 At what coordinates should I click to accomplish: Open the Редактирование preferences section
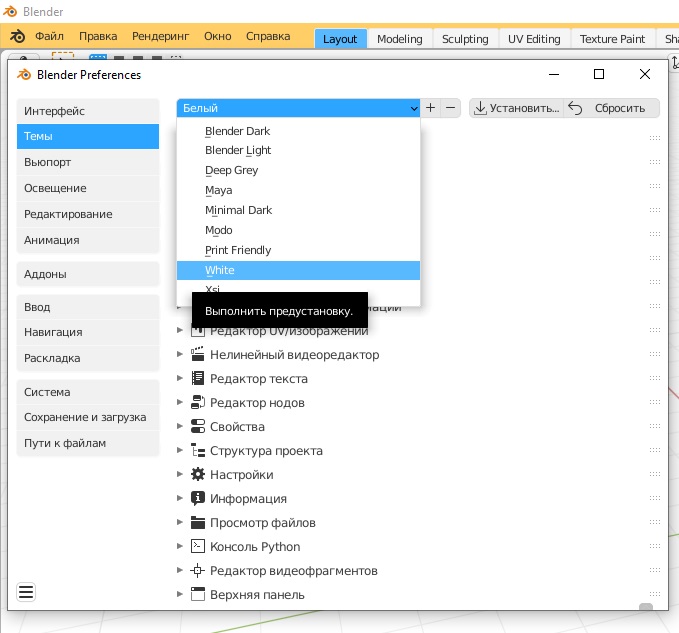[88, 214]
